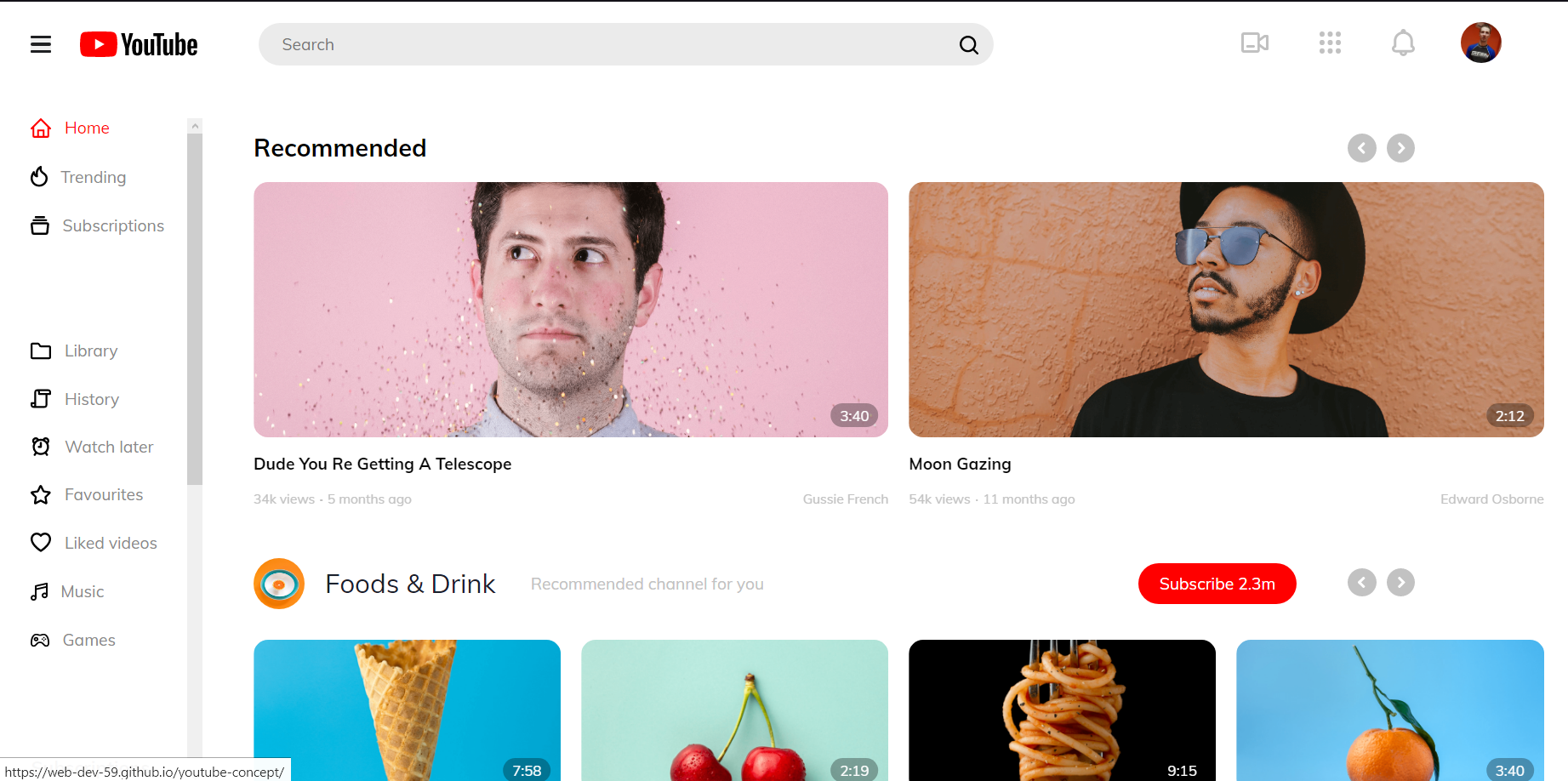Click the 34k views · 5 months ago text
The width and height of the screenshot is (1568, 781).
coord(333,499)
